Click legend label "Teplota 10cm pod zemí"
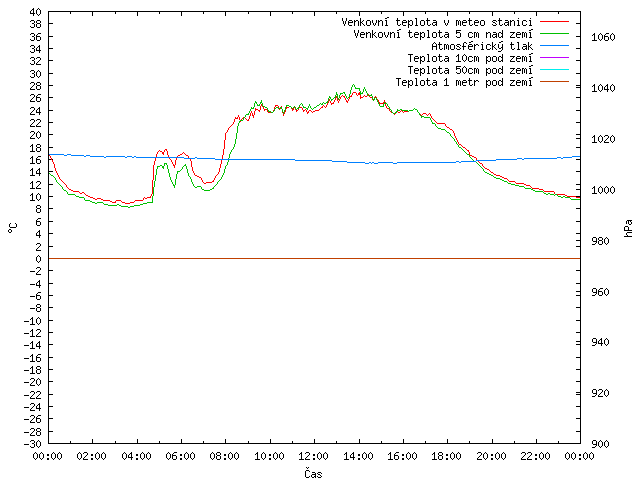640x480 pixels. 470,58
